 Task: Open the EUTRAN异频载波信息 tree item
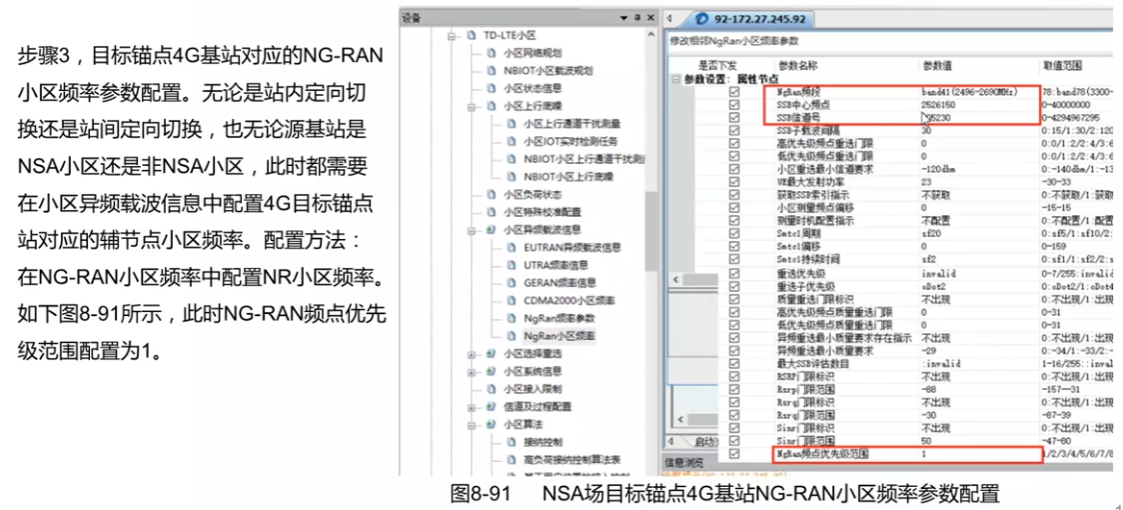[x=572, y=247]
